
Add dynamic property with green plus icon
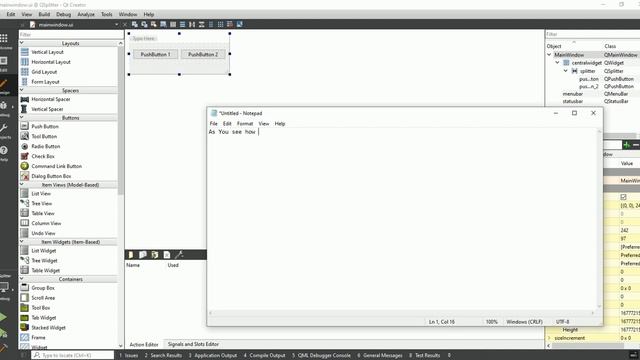coord(627,145)
